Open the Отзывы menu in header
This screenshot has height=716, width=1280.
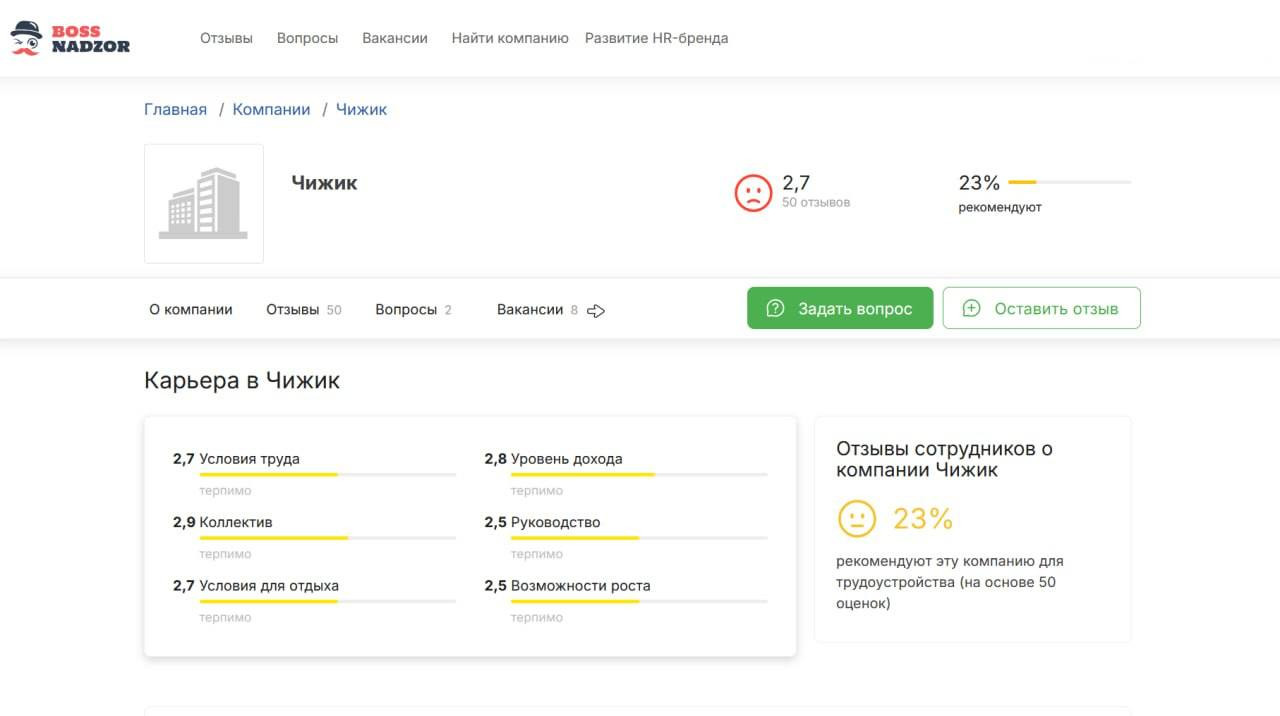226,38
